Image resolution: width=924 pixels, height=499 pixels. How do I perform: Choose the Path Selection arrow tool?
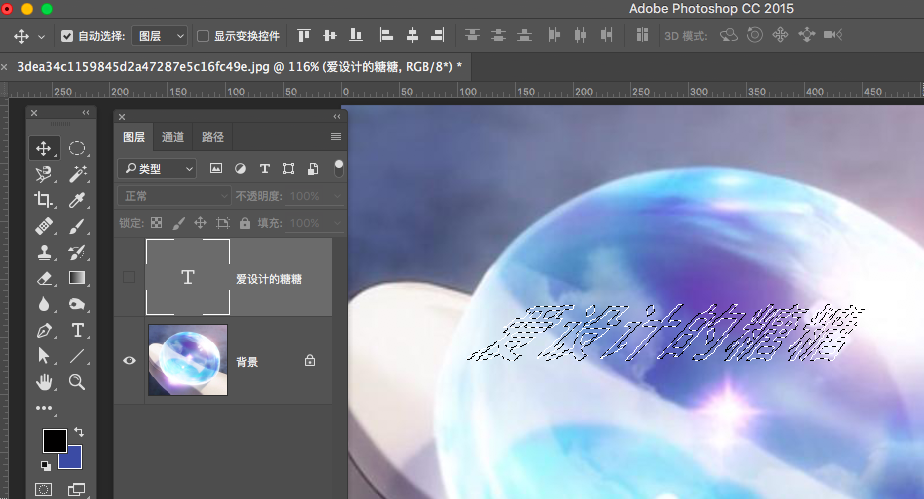tap(44, 356)
